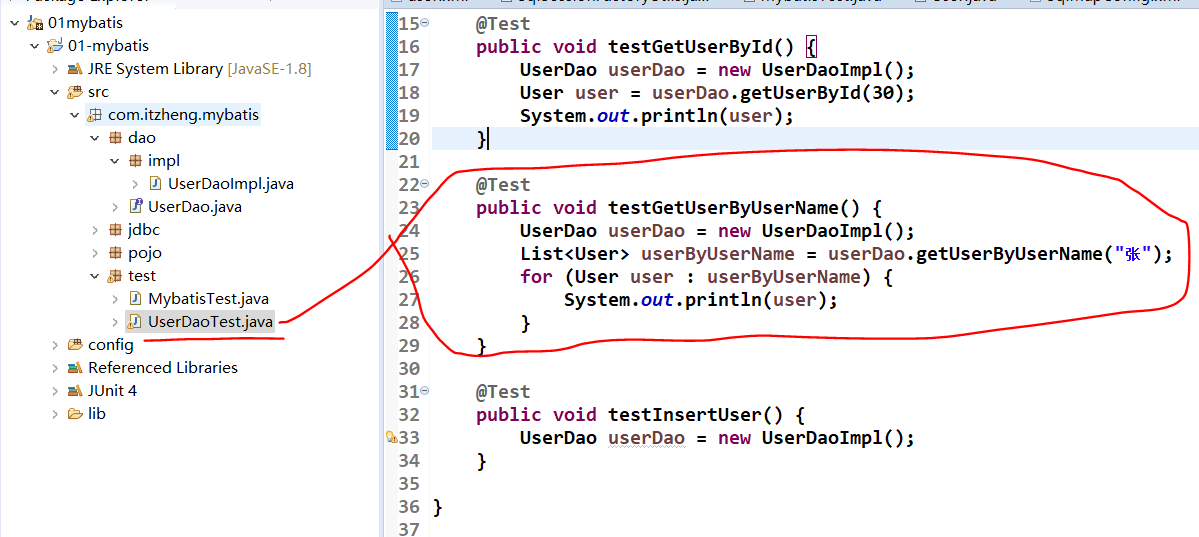Collapse the src folder node
1199x537 pixels.
click(x=55, y=92)
